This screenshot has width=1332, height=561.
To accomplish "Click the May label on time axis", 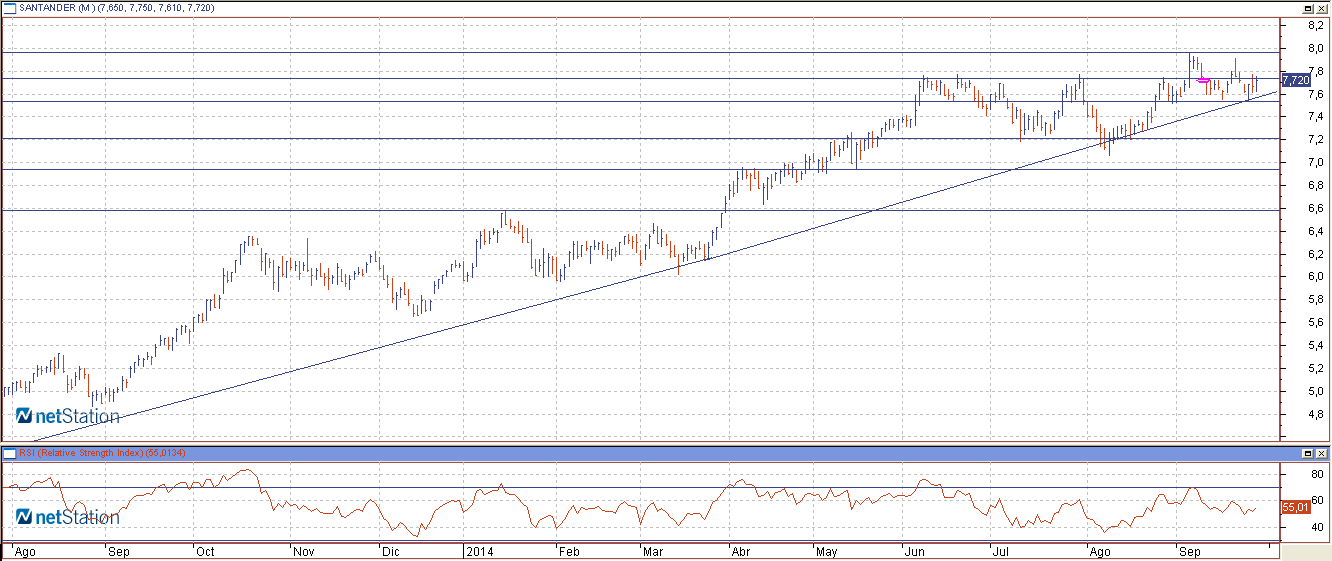I will pos(826,551).
